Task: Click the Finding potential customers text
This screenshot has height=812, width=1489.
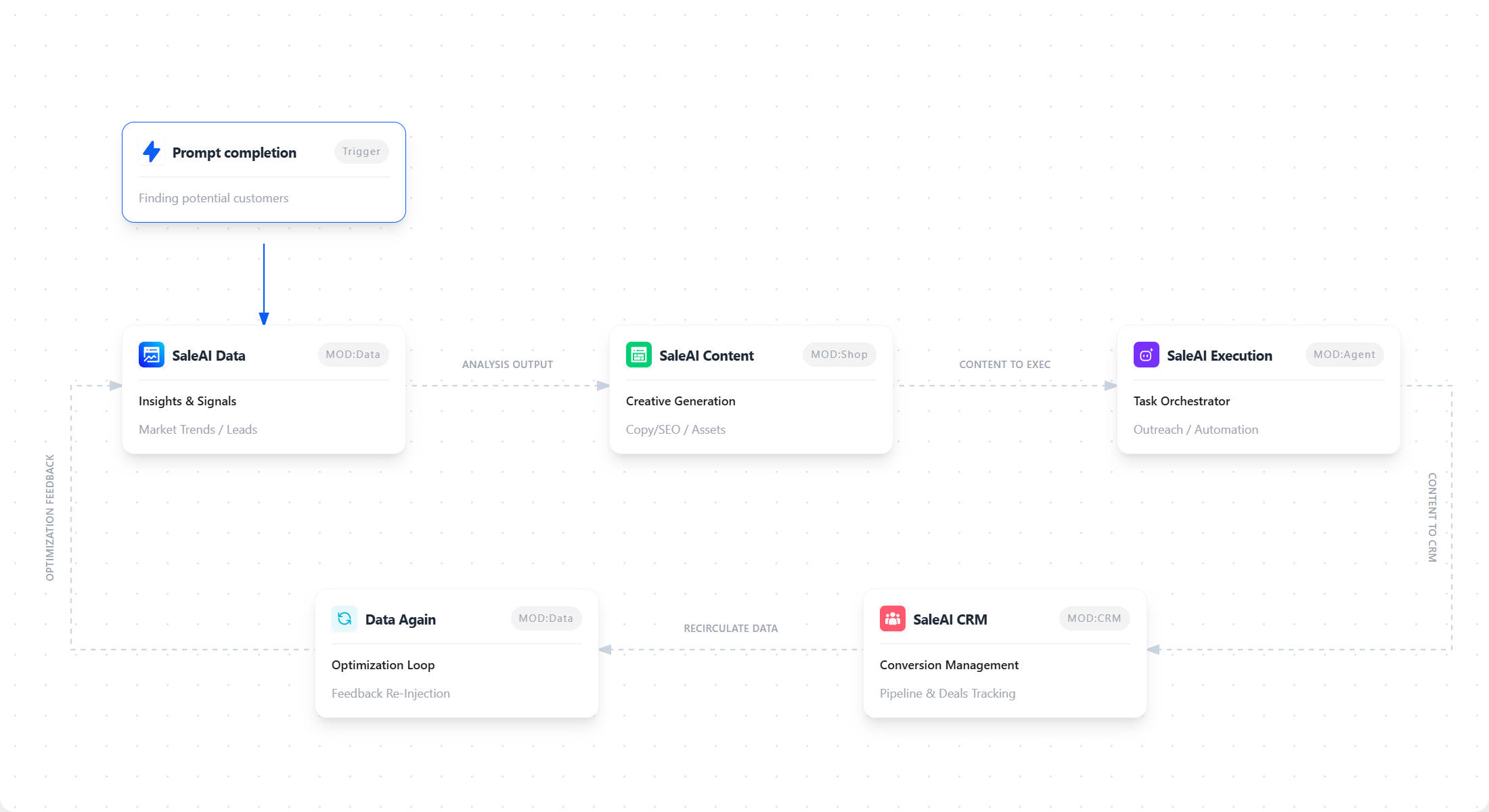Action: (213, 198)
